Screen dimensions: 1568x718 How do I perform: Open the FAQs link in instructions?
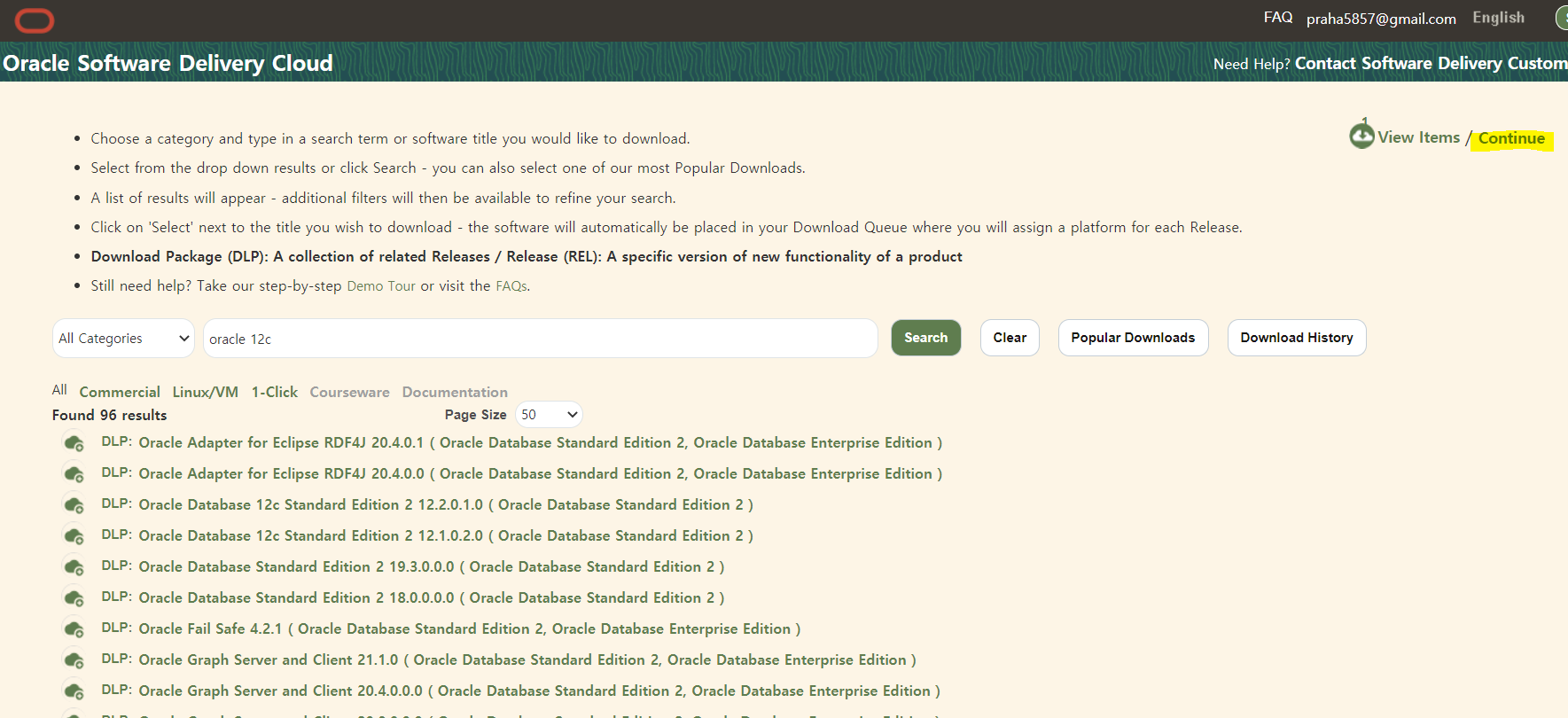pyautogui.click(x=511, y=286)
